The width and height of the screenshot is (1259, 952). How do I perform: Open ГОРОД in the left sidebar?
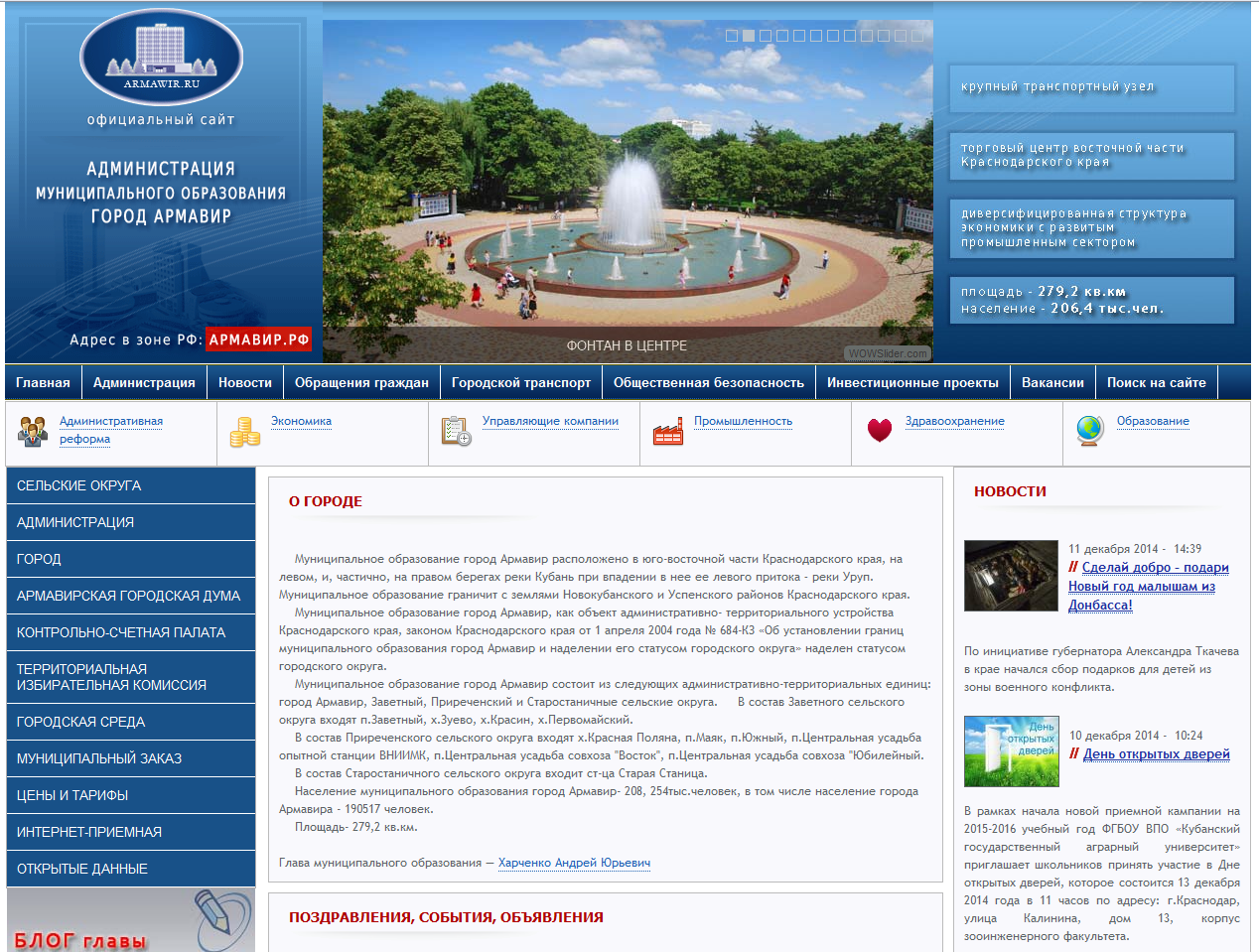click(131, 559)
